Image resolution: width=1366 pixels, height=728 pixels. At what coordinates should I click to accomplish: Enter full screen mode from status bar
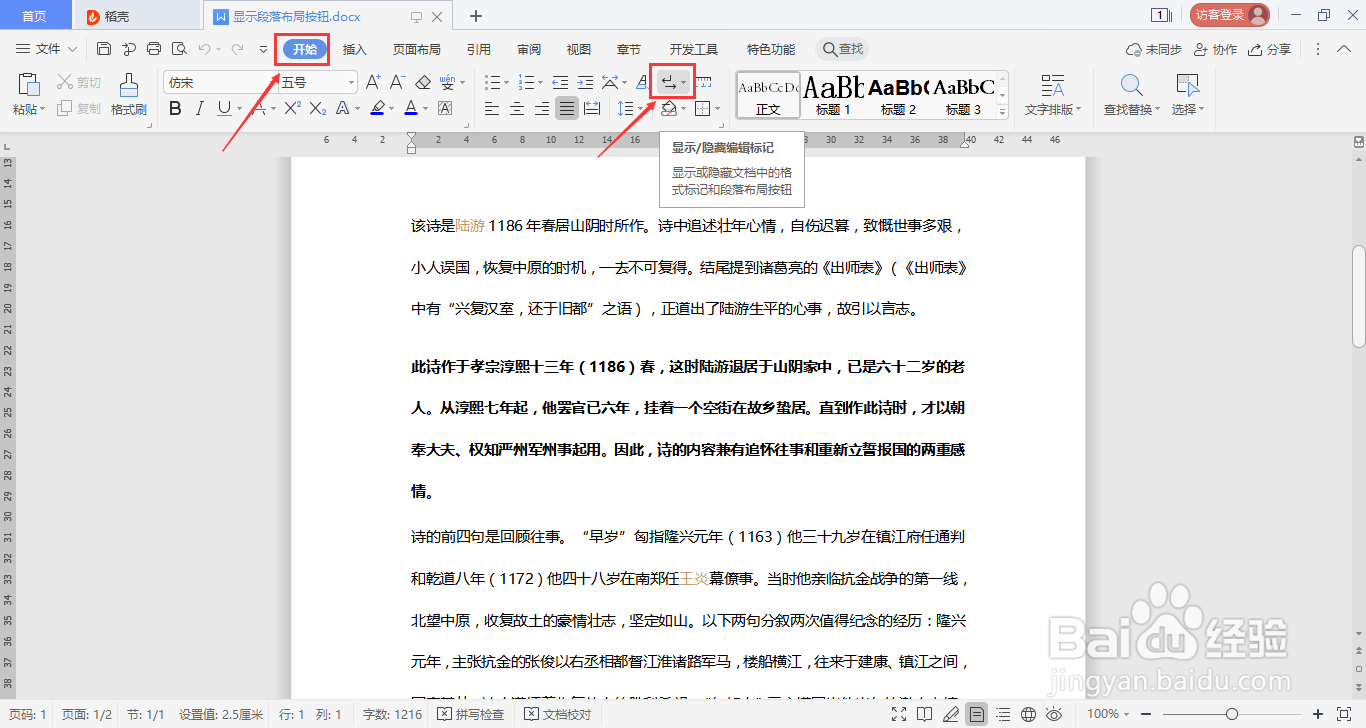(x=897, y=714)
